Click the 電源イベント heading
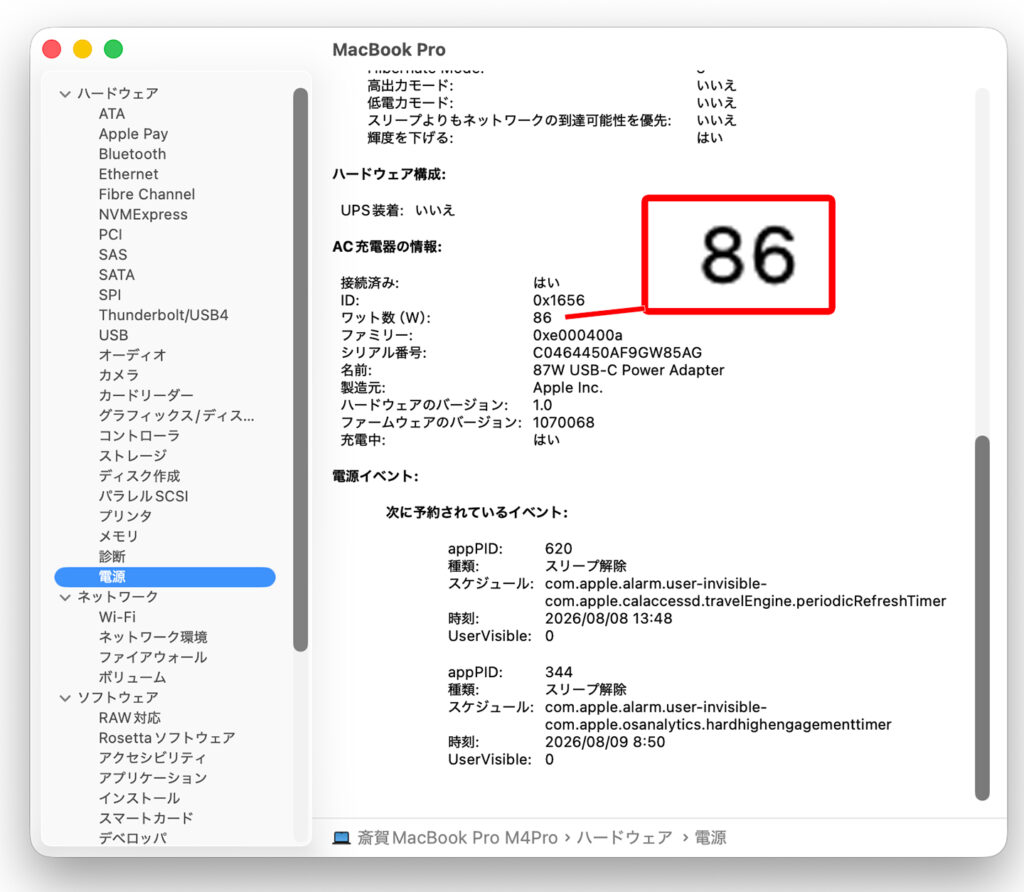Screen dimensions: 1024x892 point(376,477)
